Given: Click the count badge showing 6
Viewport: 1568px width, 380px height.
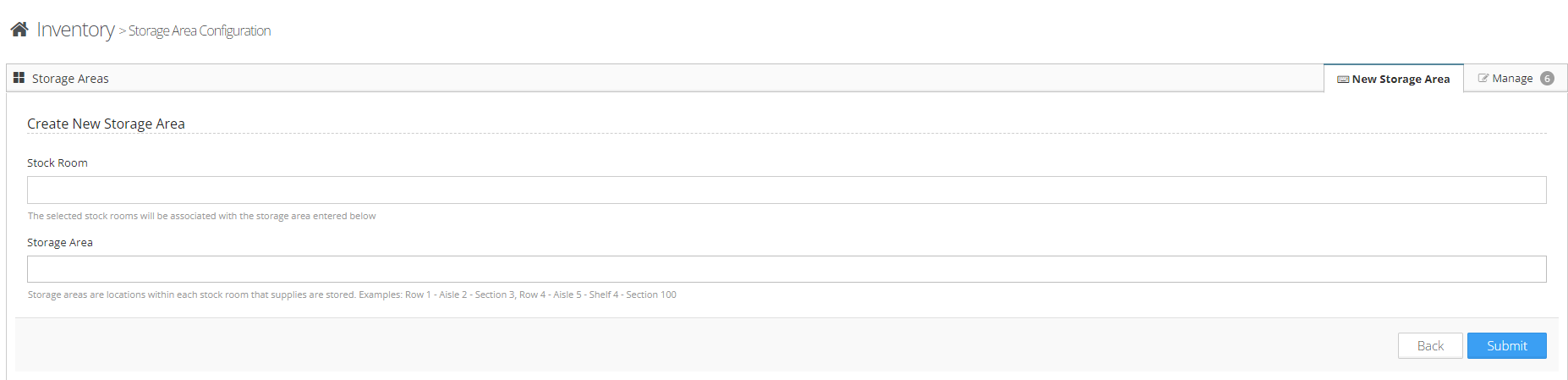Looking at the screenshot, I should (x=1547, y=79).
